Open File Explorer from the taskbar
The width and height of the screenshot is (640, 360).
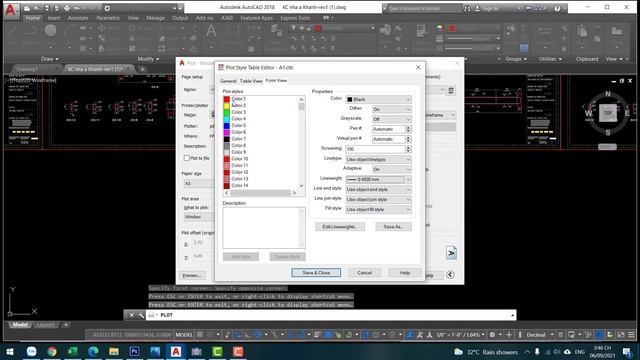[x=114, y=351]
